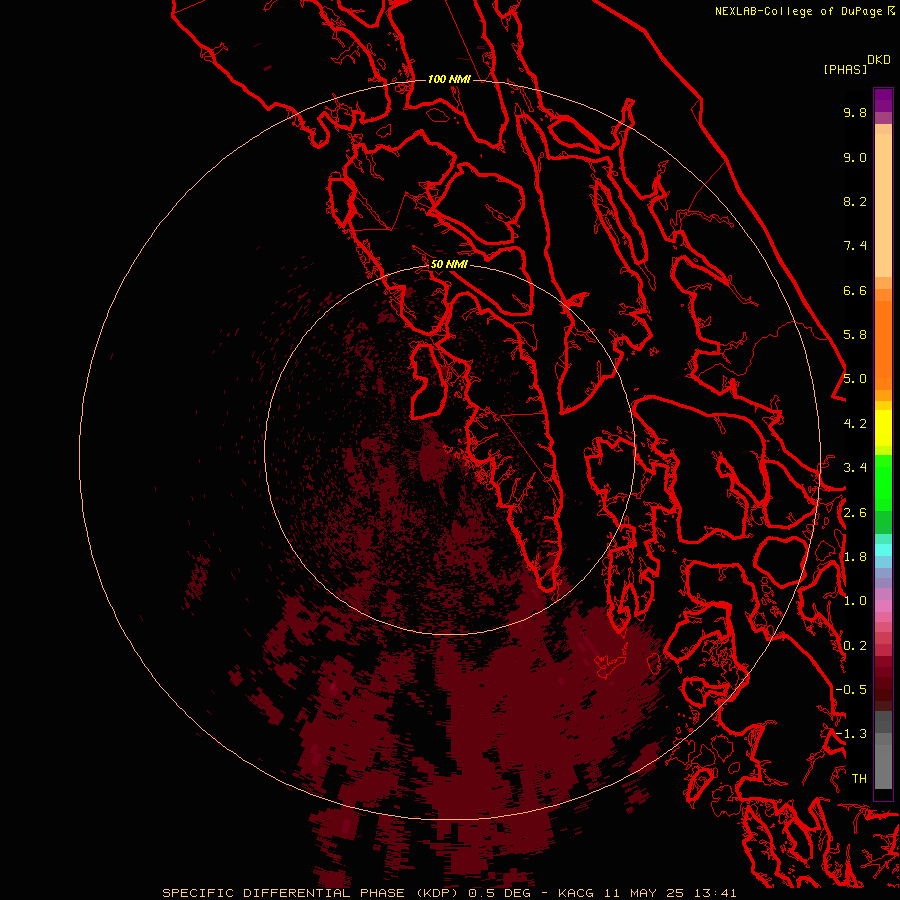
Task: Click the 6.6 legend value
Action: (x=855, y=290)
